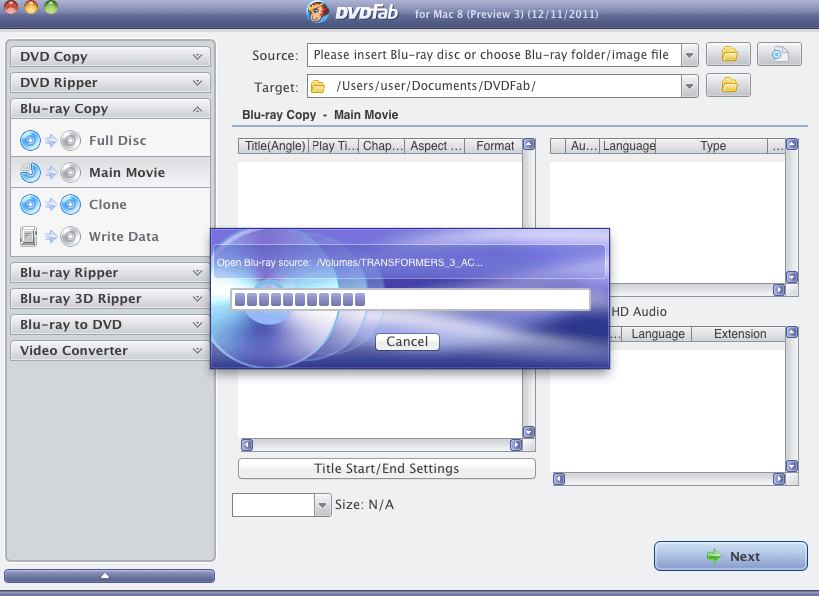Image resolution: width=819 pixels, height=596 pixels.
Task: Collapse sidebar with bottom up-arrow bar
Action: pos(109,576)
